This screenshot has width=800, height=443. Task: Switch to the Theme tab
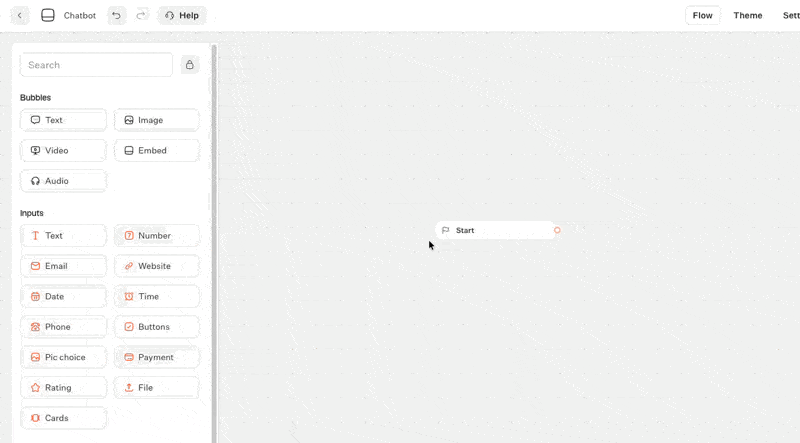point(747,16)
